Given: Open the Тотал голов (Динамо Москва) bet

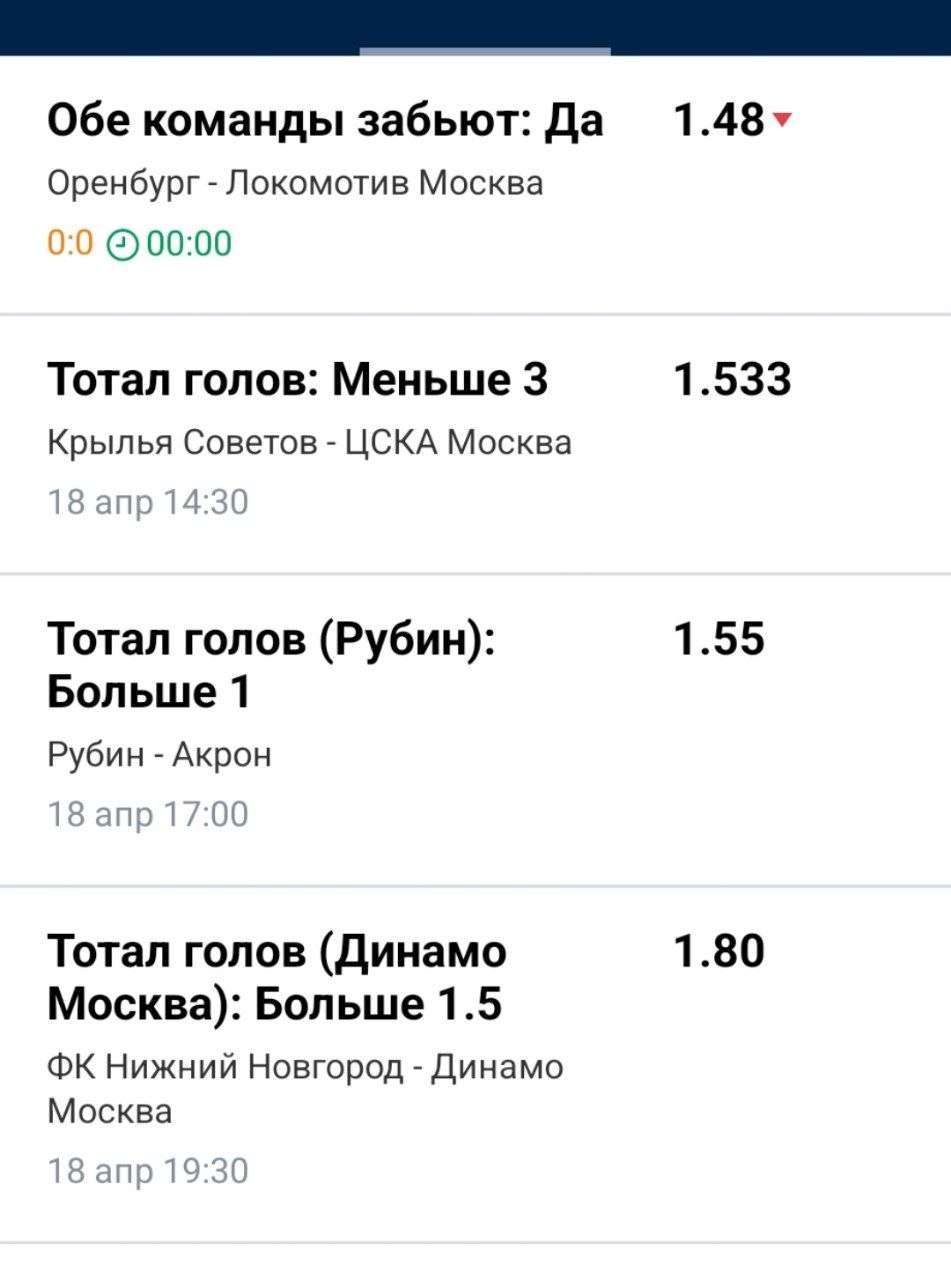Looking at the screenshot, I should tap(276, 977).
